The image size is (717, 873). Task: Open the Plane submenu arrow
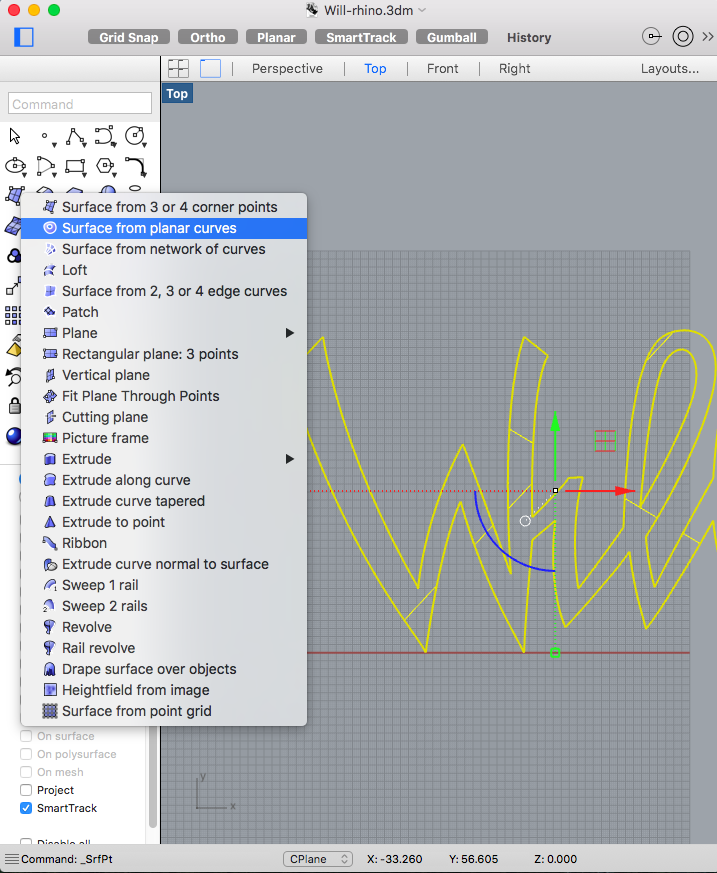point(289,333)
